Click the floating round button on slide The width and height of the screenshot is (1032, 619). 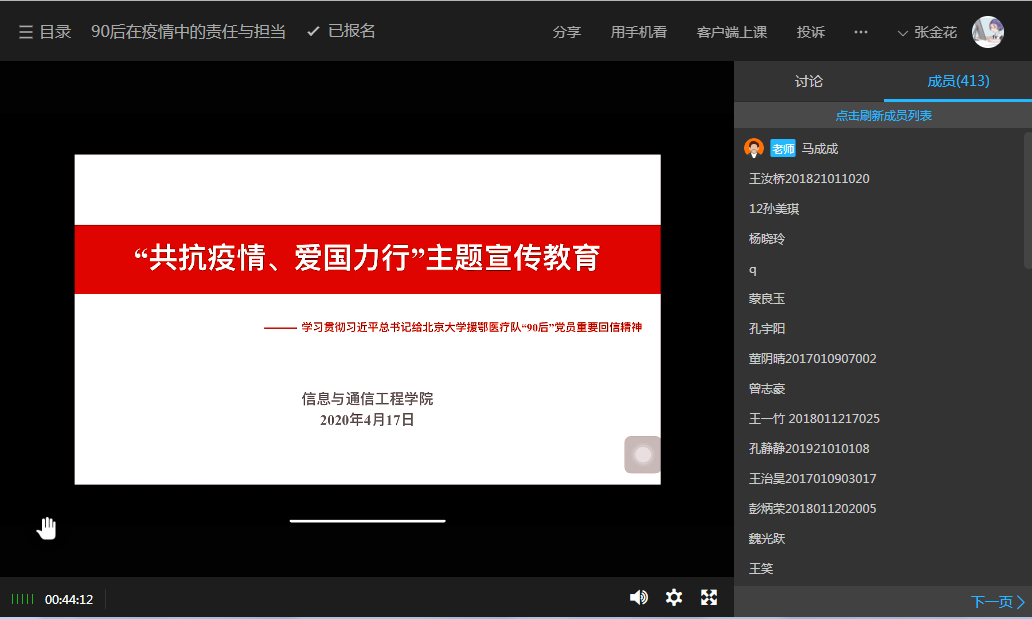pyautogui.click(x=642, y=455)
